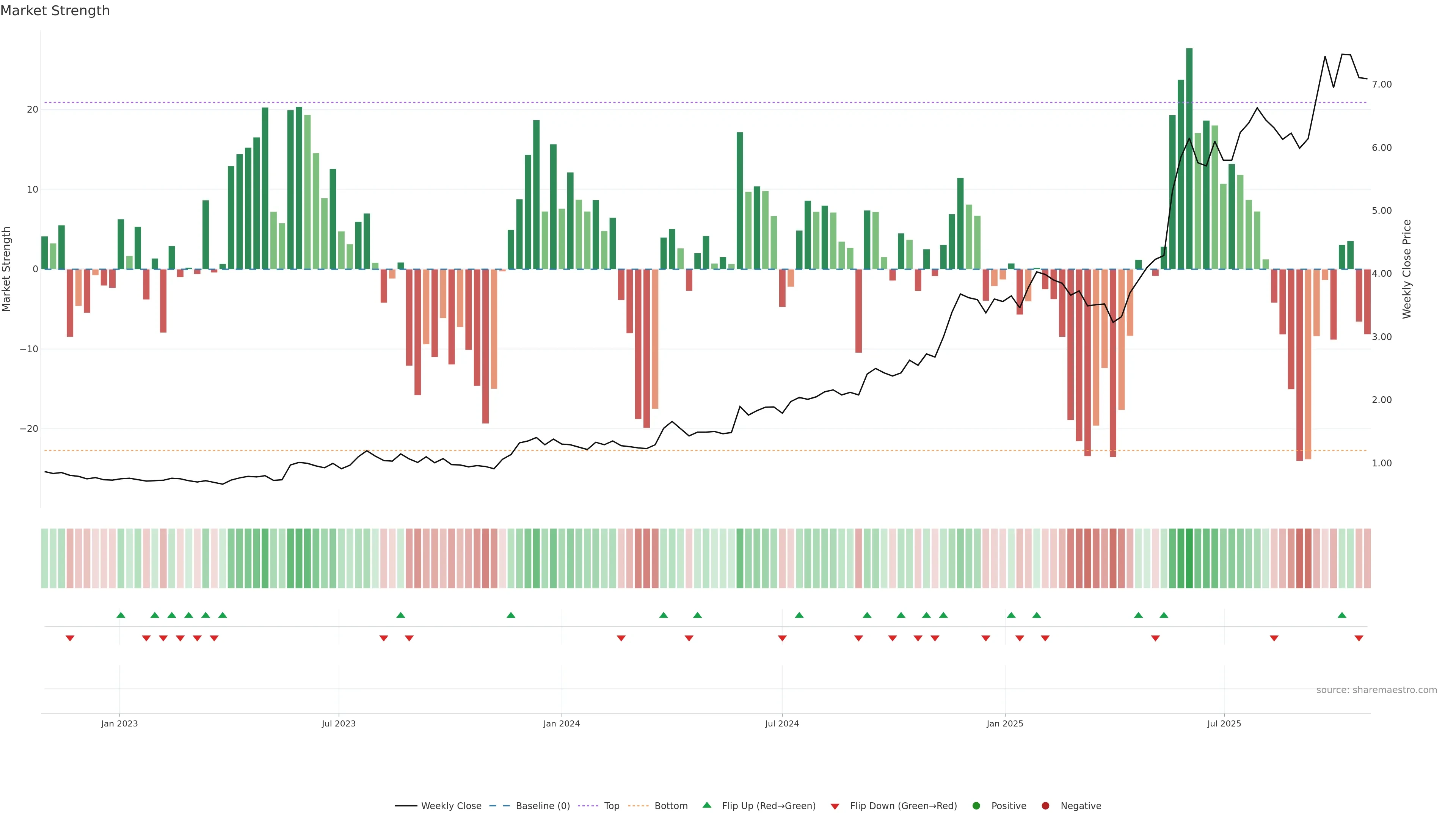Click the Market Strength chart title
This screenshot has height=819, width=1456.
pos(55,11)
